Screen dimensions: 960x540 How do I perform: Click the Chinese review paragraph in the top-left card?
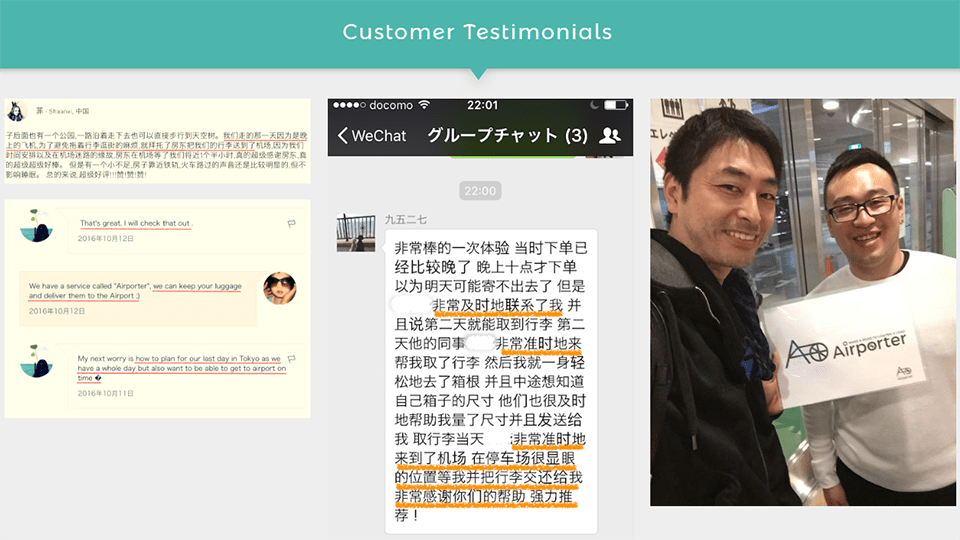pyautogui.click(x=157, y=155)
